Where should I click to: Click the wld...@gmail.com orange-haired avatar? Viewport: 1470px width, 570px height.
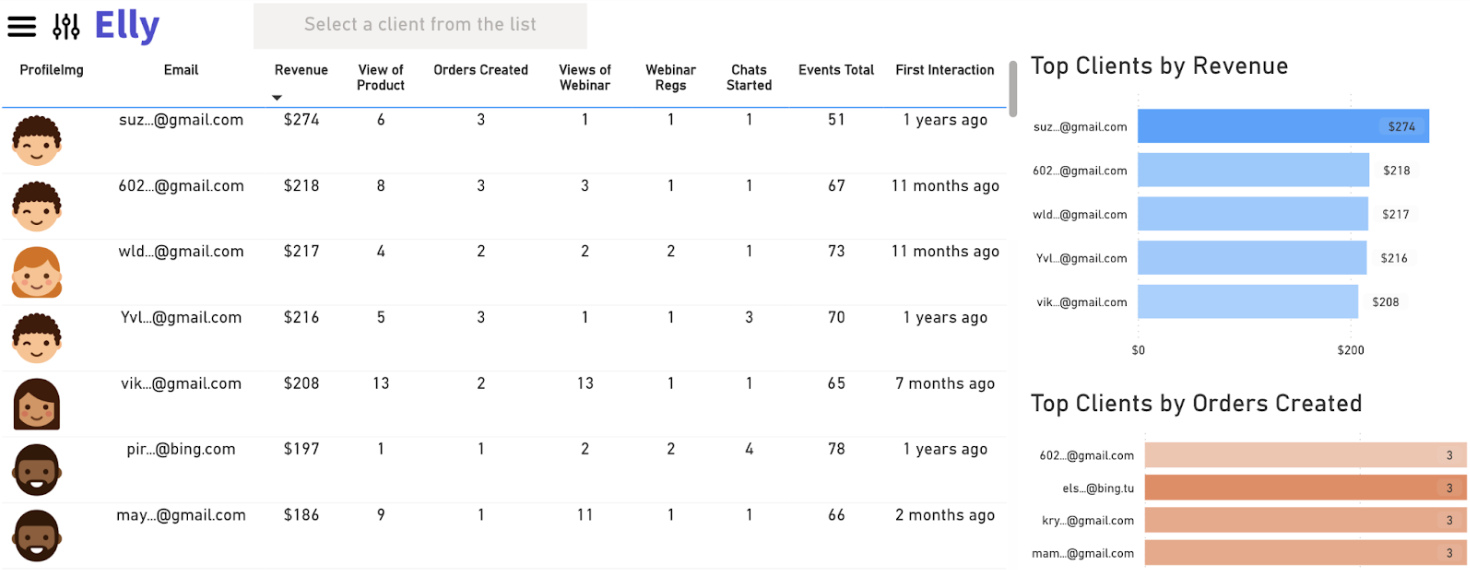tap(37, 272)
